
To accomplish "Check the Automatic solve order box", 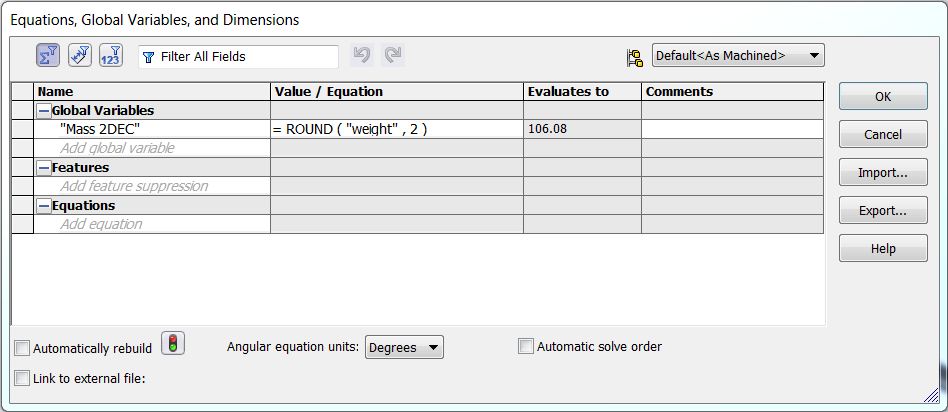I will (x=526, y=347).
